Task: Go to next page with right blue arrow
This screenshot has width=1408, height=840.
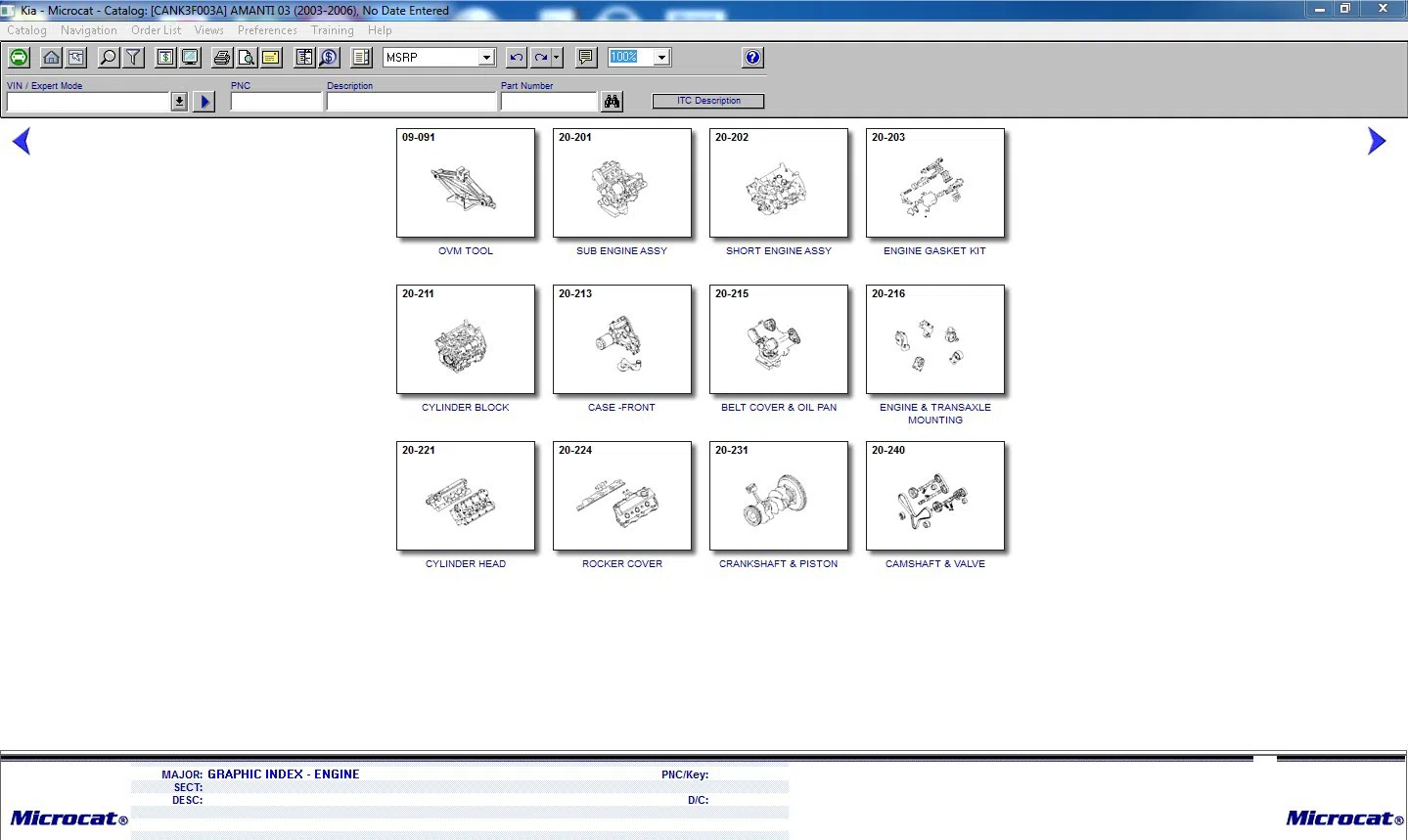Action: [x=1377, y=142]
